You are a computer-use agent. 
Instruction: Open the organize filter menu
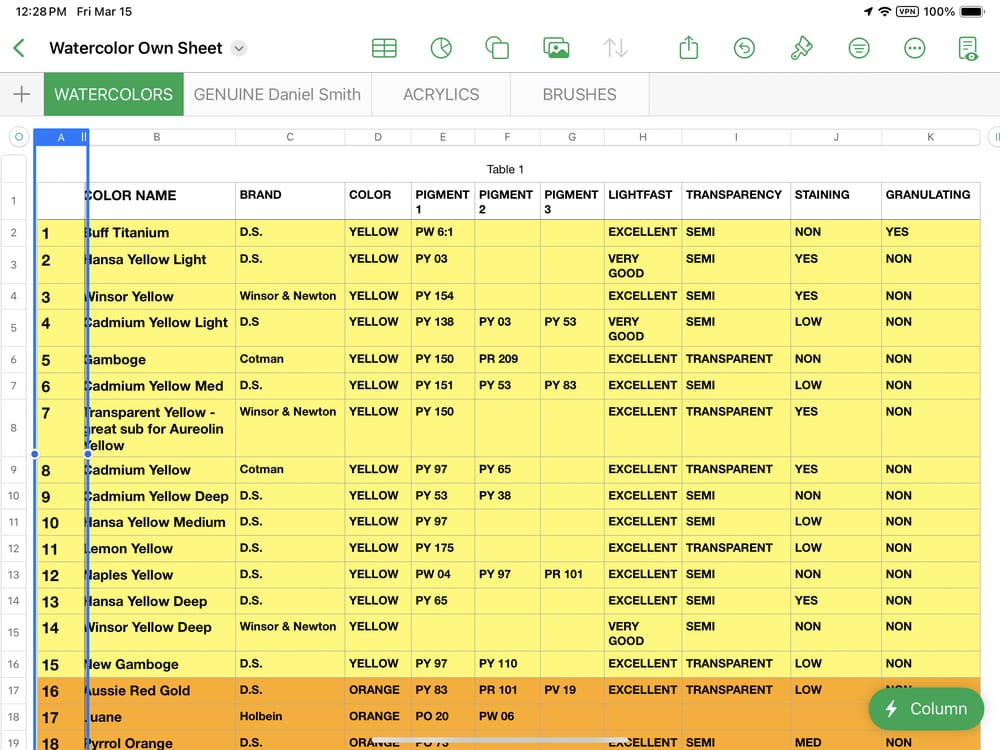[x=859, y=48]
